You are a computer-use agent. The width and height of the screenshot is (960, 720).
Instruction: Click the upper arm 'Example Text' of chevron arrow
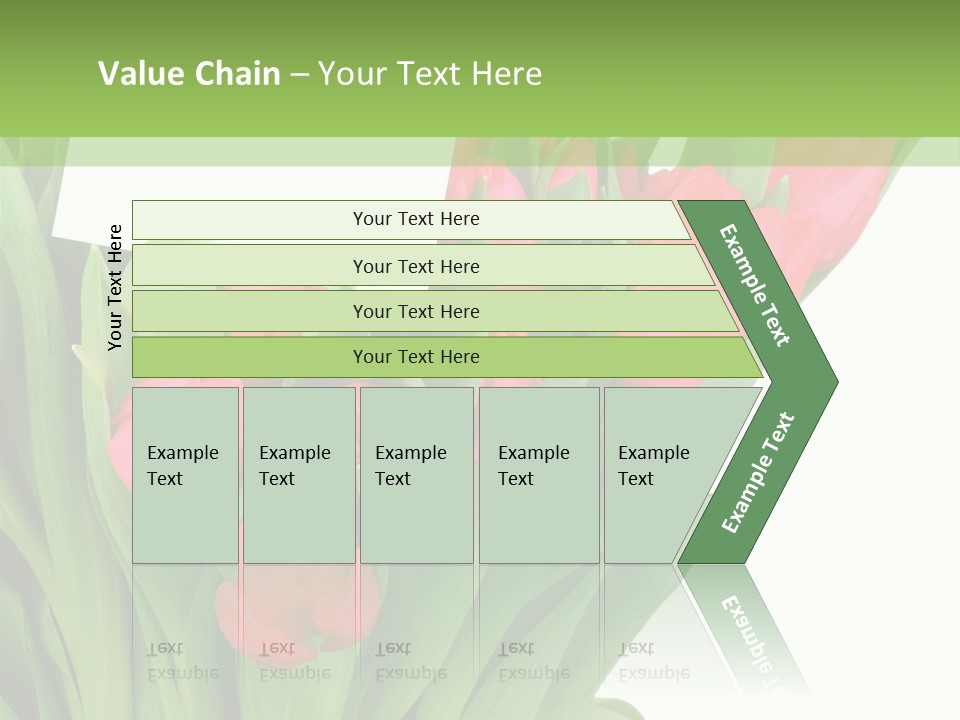click(754, 285)
